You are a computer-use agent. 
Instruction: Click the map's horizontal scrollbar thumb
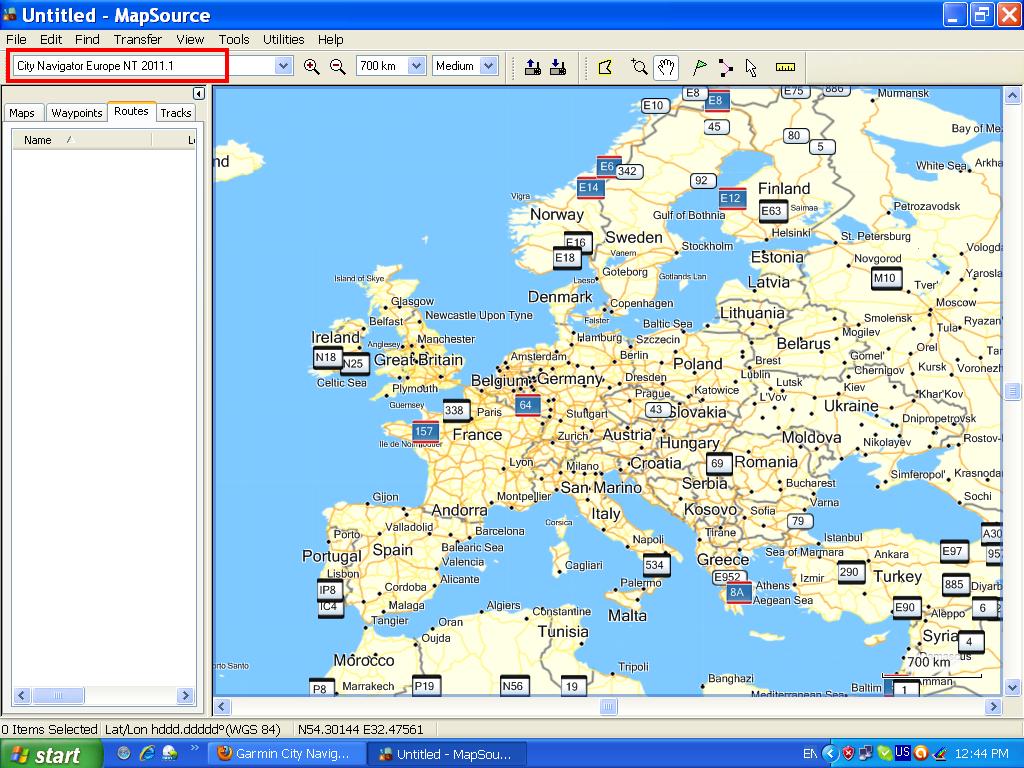608,707
